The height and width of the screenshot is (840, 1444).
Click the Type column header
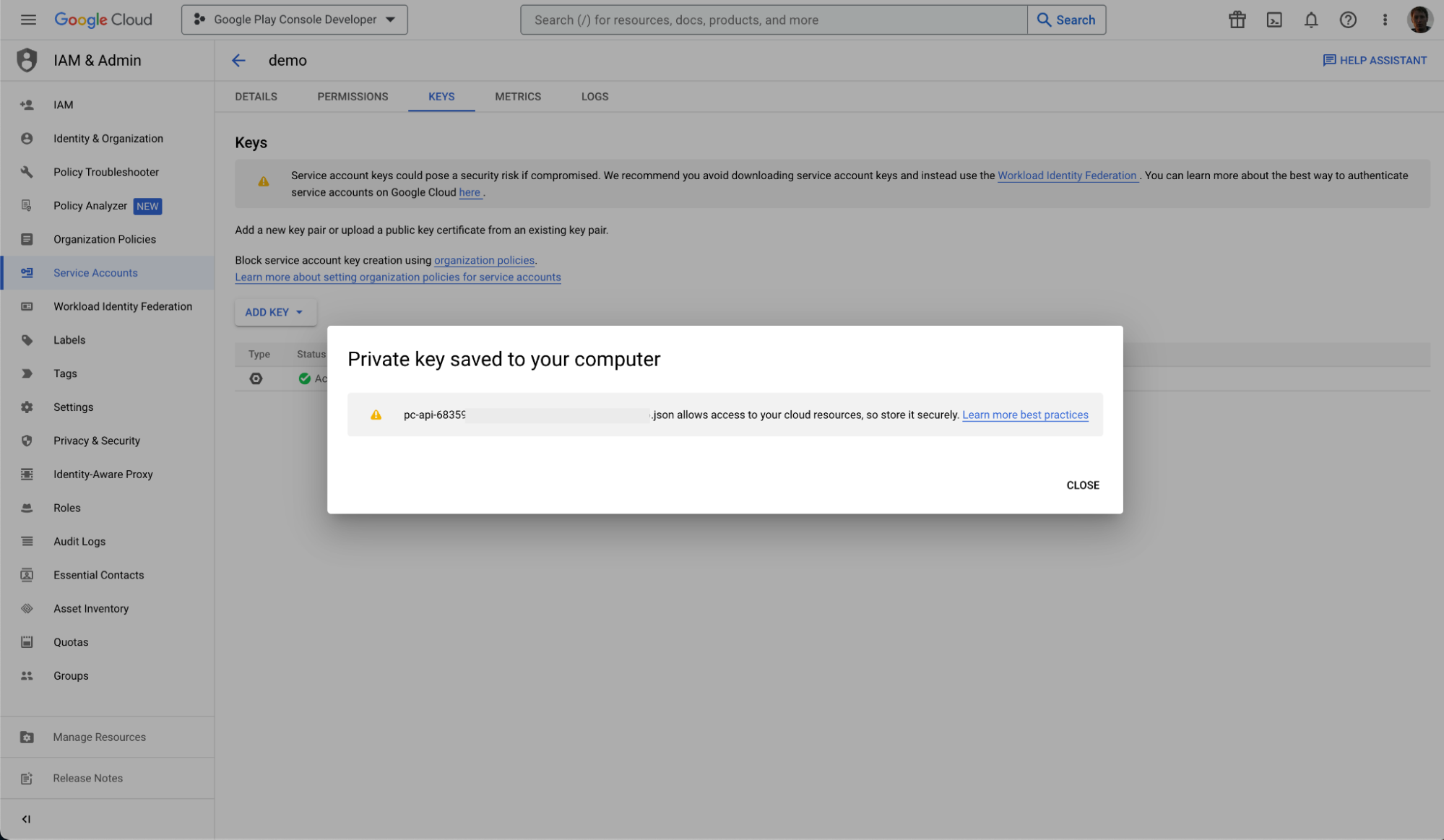[259, 354]
